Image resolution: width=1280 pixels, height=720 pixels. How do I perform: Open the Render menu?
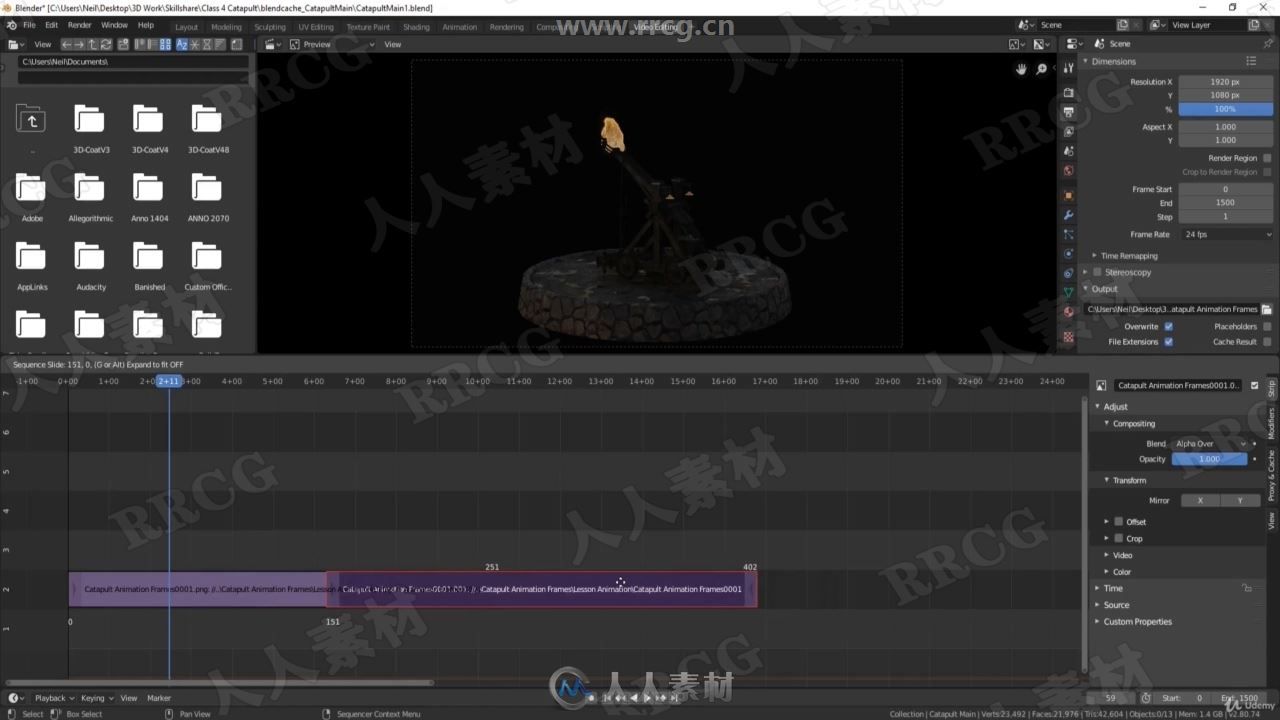79,25
